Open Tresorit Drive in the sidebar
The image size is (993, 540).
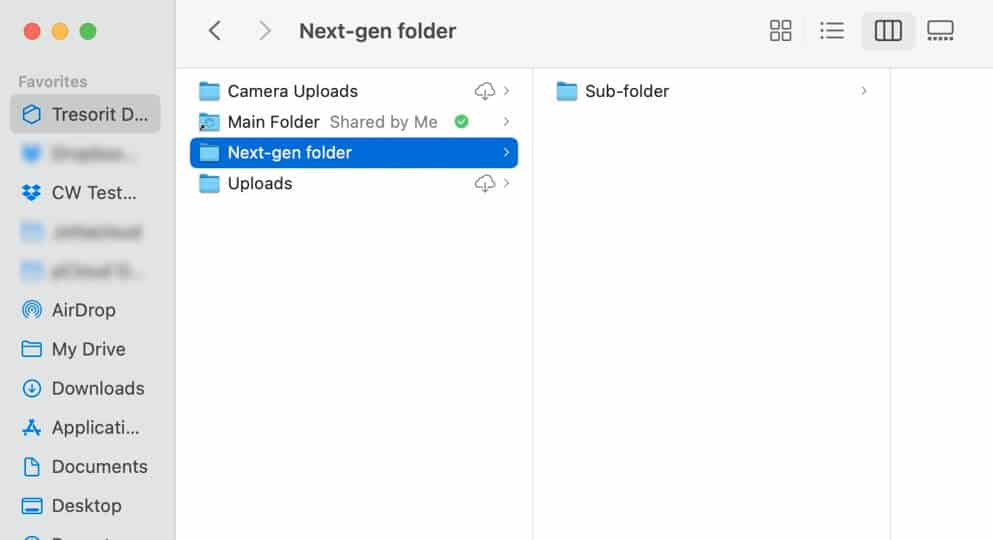[x=85, y=115]
